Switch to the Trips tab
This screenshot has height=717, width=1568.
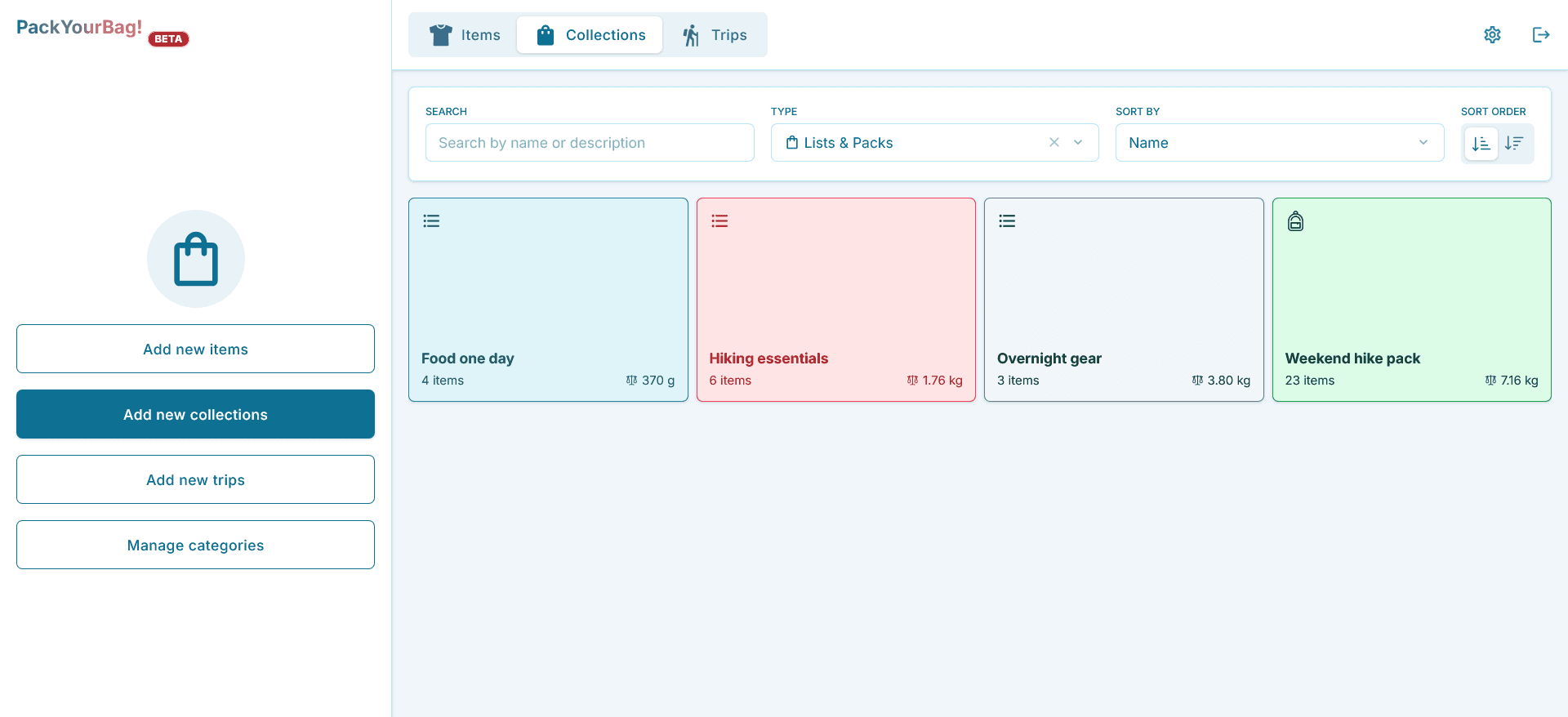pos(715,35)
